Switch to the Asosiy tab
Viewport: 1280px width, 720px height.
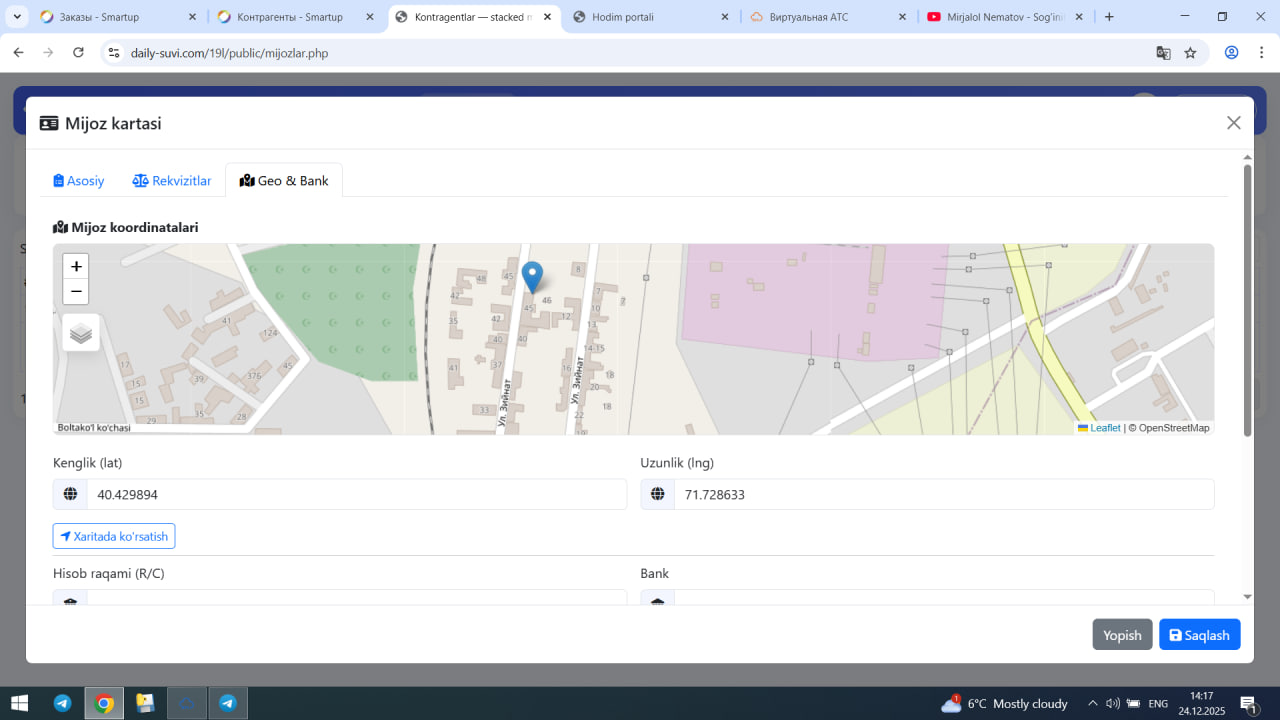click(x=79, y=181)
